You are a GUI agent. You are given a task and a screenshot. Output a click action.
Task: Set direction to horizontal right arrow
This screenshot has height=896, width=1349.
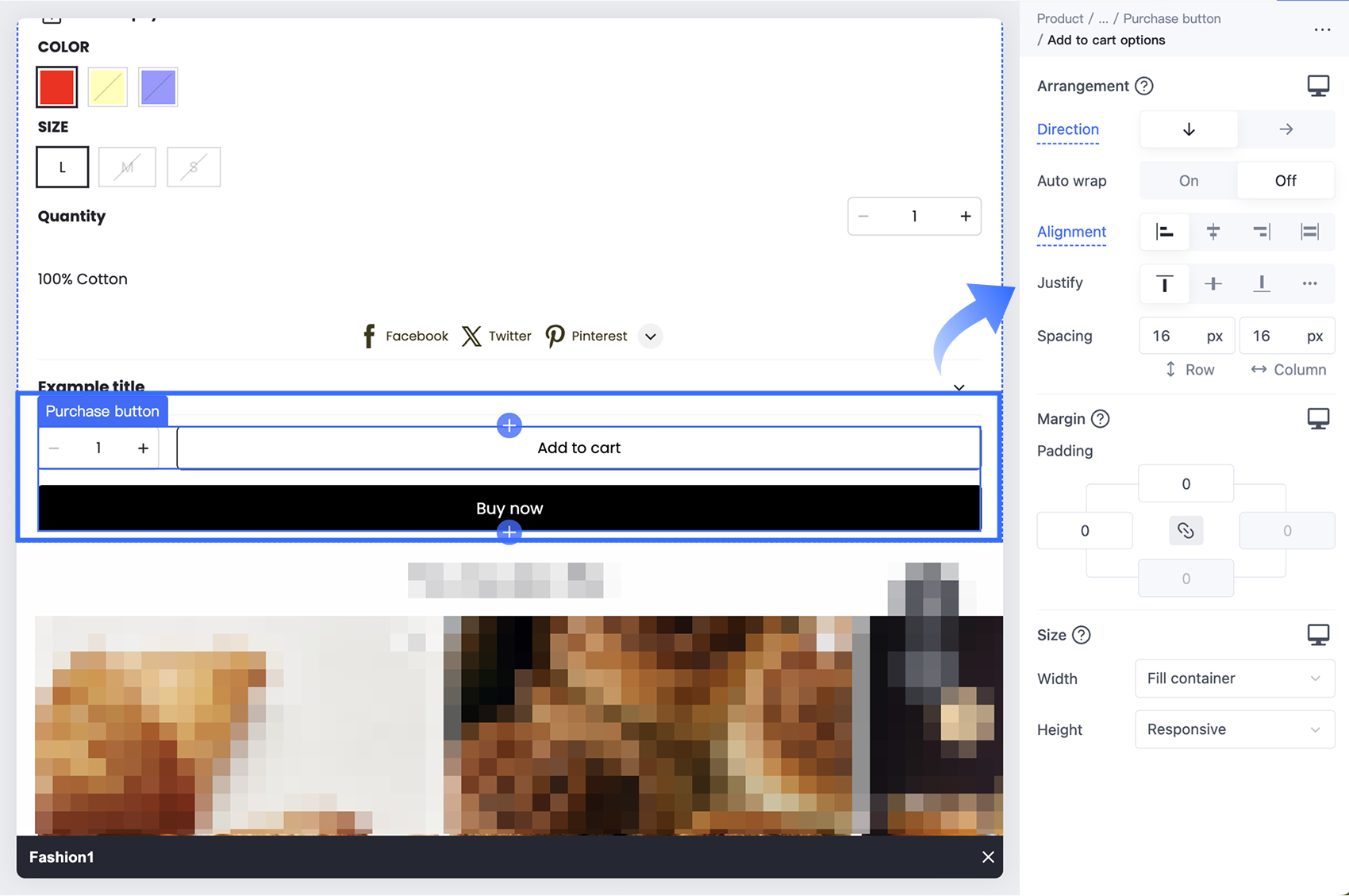coord(1286,129)
